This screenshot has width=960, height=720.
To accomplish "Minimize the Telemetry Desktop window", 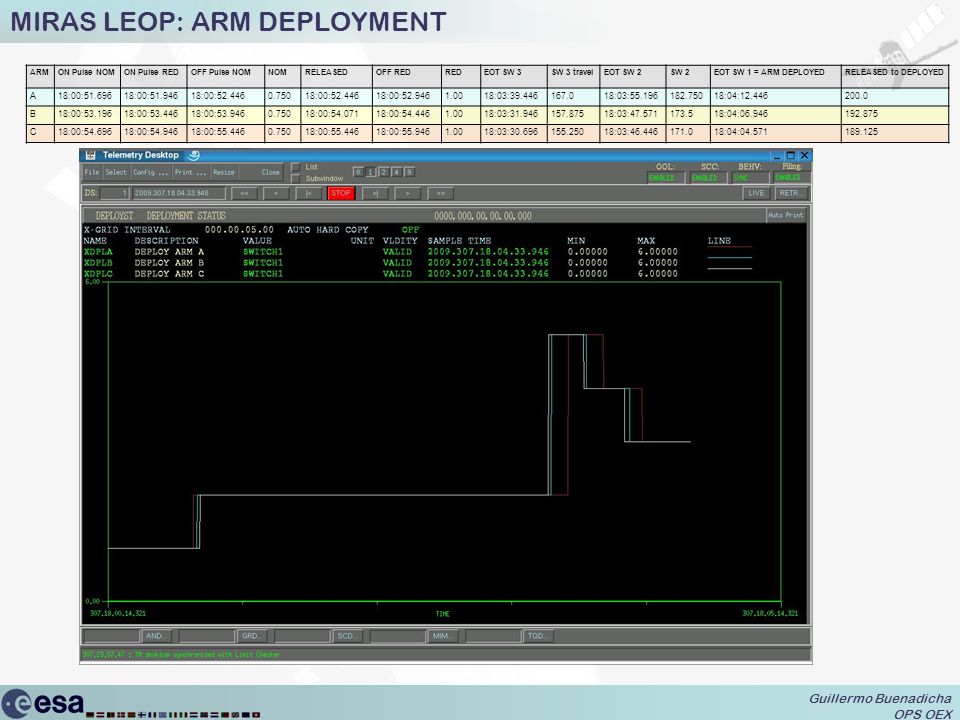I will tap(777, 156).
